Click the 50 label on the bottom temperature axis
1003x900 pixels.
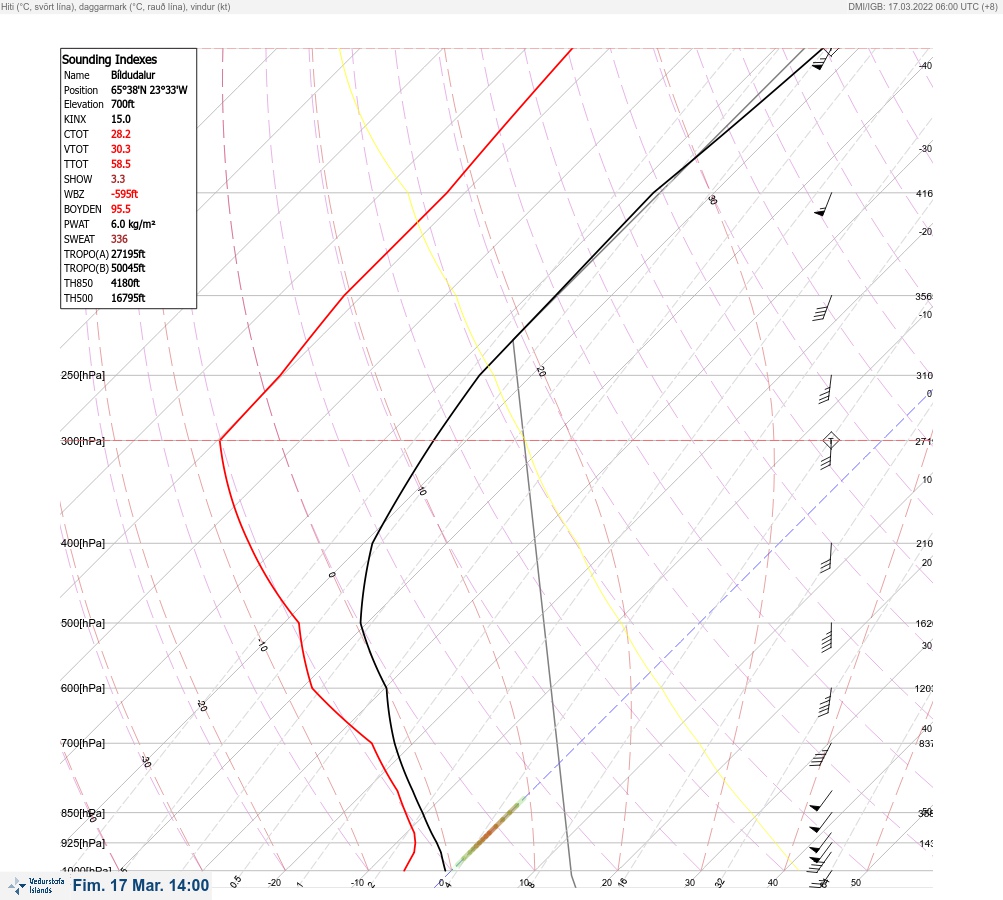(x=856, y=883)
